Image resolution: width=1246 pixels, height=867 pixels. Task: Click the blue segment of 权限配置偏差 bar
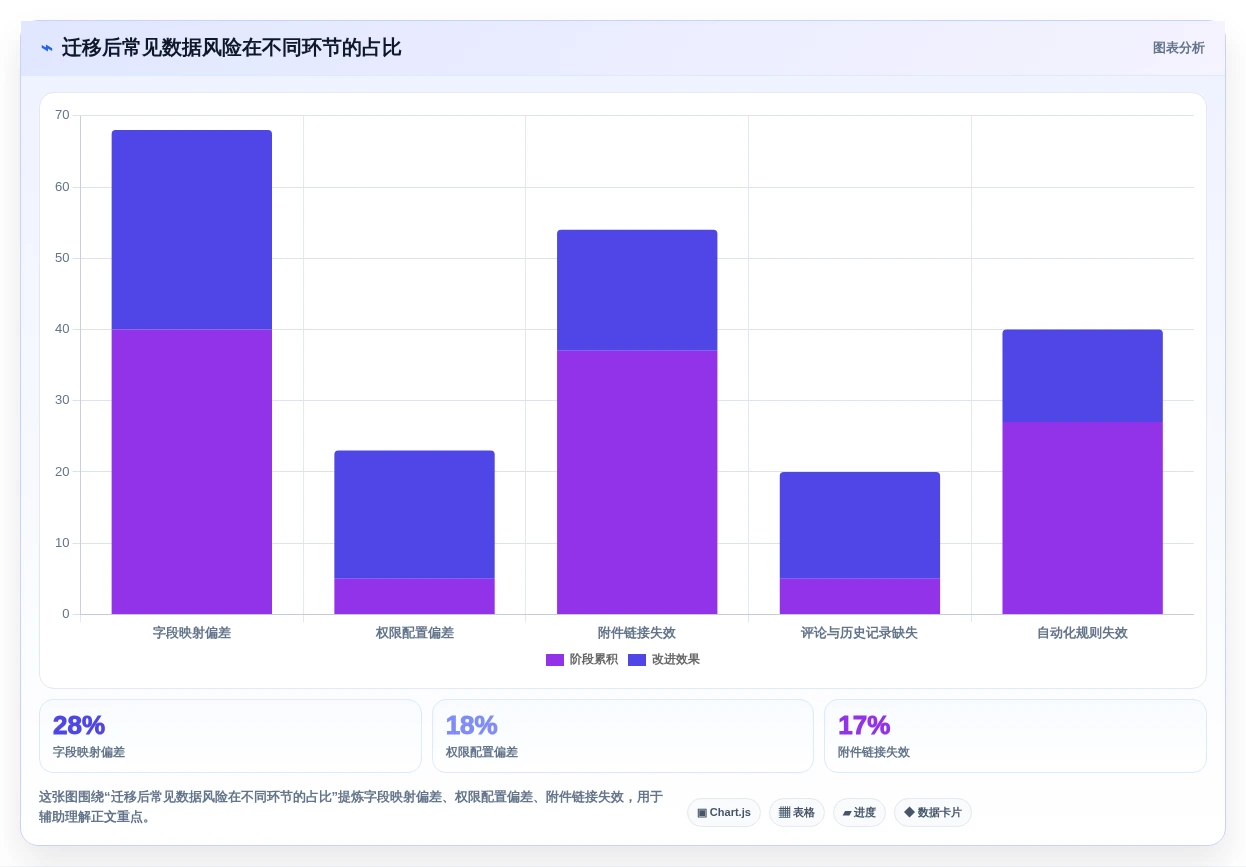point(414,515)
